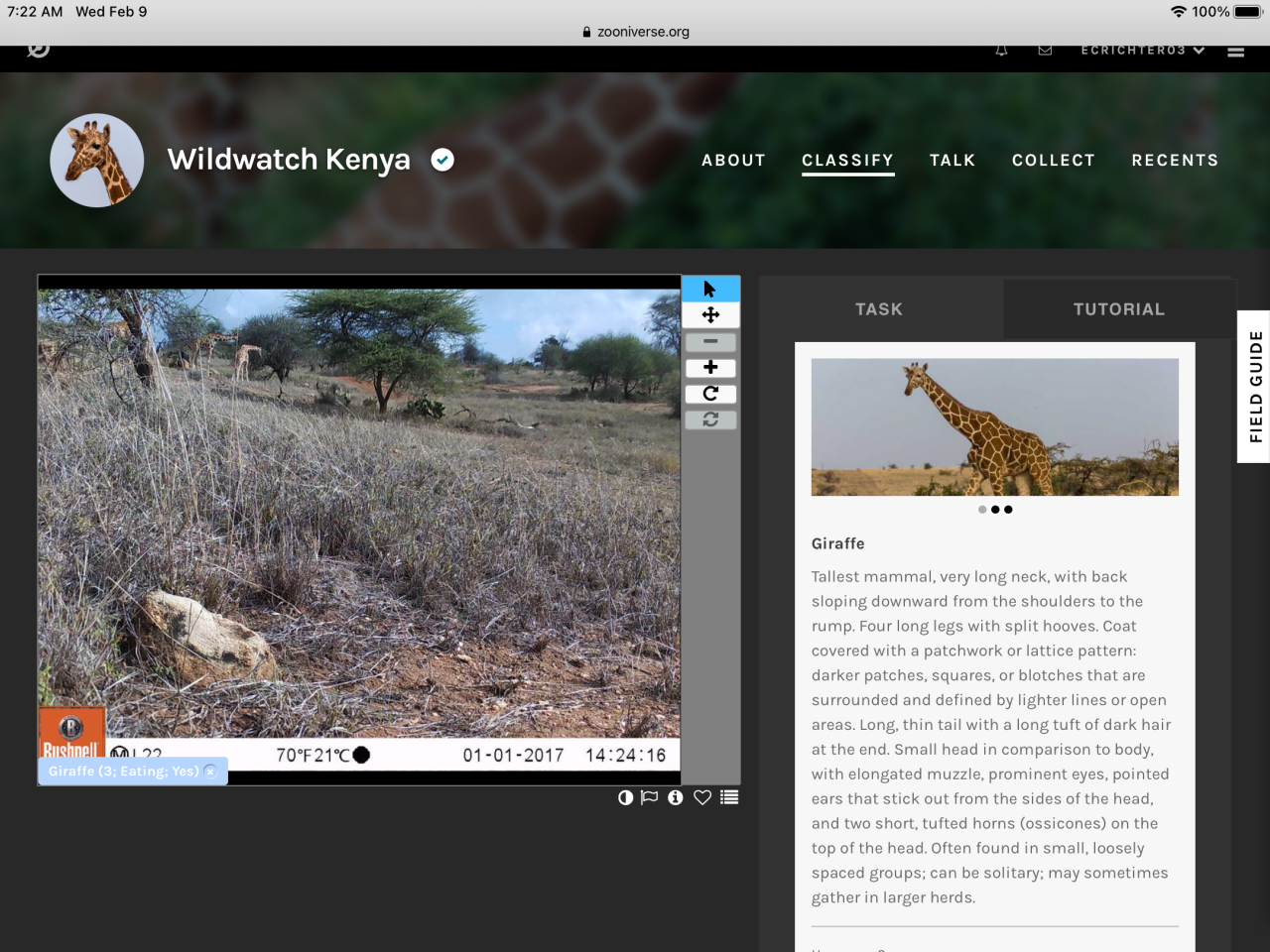Go to Zooniverse home logo
Image resolution: width=1270 pixels, height=952 pixels.
38,49
